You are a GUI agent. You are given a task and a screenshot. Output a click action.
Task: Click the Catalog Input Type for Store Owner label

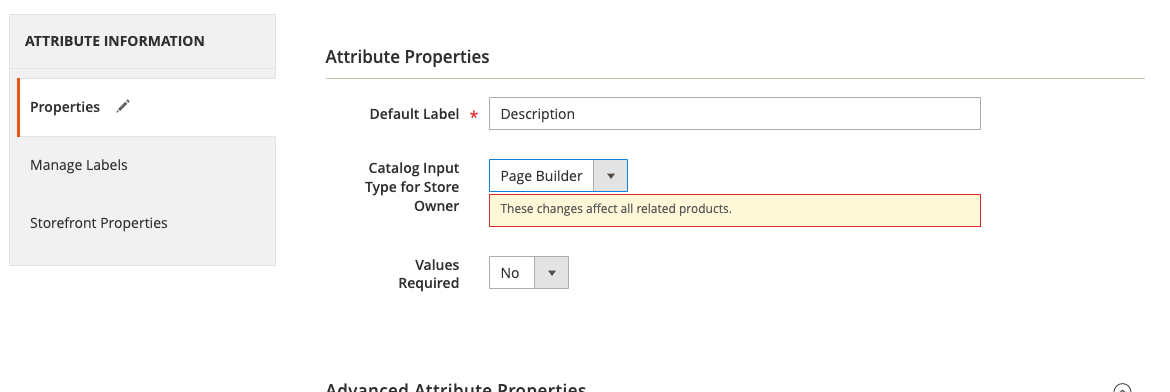pos(412,187)
